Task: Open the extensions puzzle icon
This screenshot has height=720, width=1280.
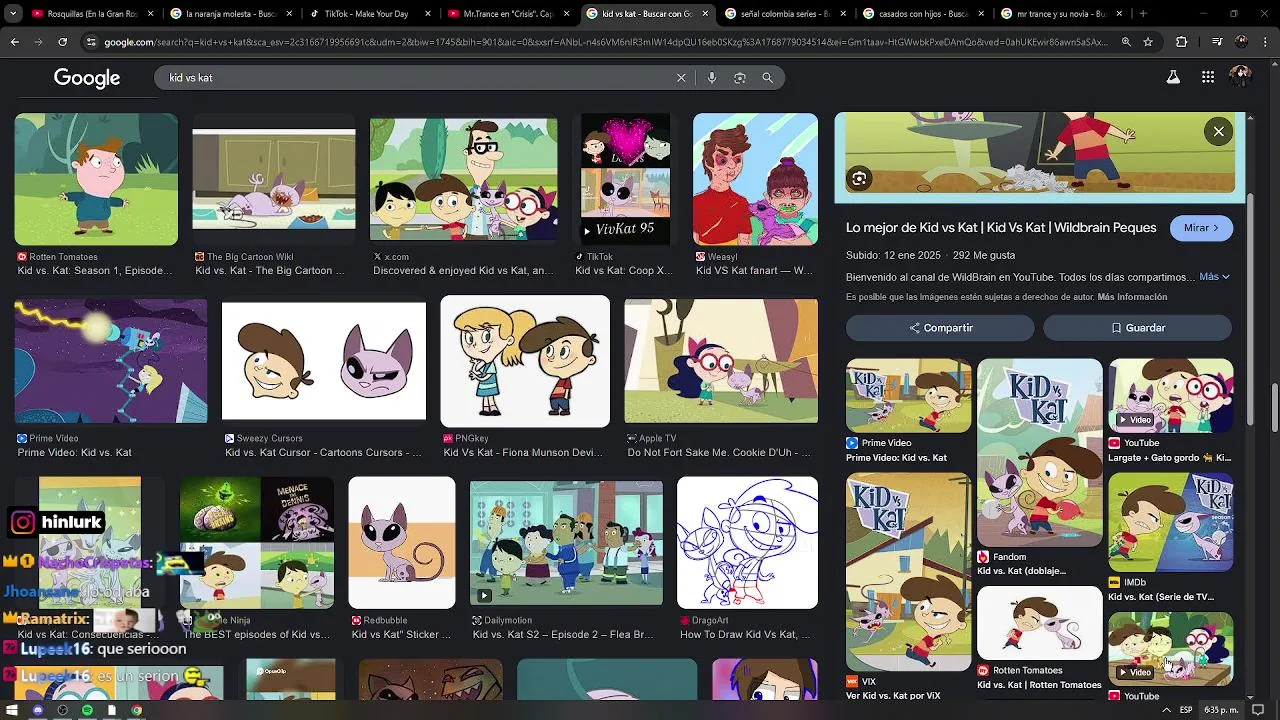Action: tap(1182, 42)
